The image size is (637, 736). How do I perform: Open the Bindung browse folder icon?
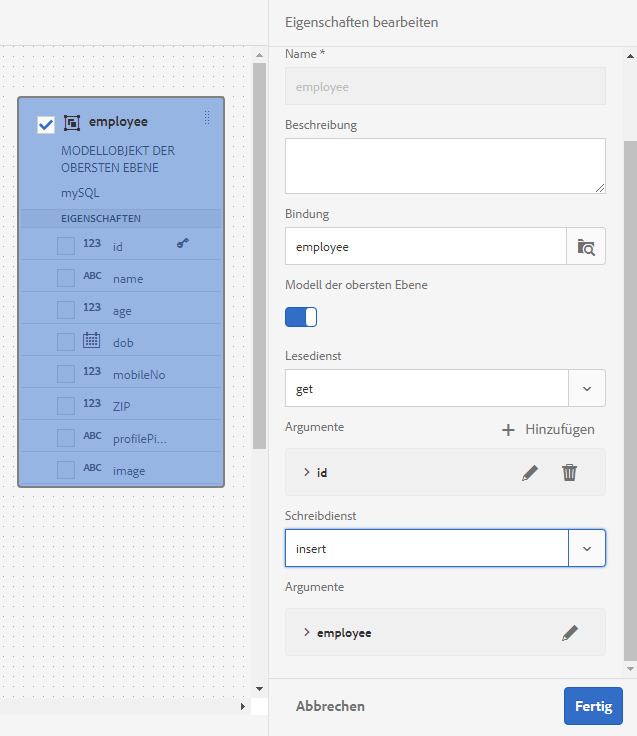coord(586,246)
